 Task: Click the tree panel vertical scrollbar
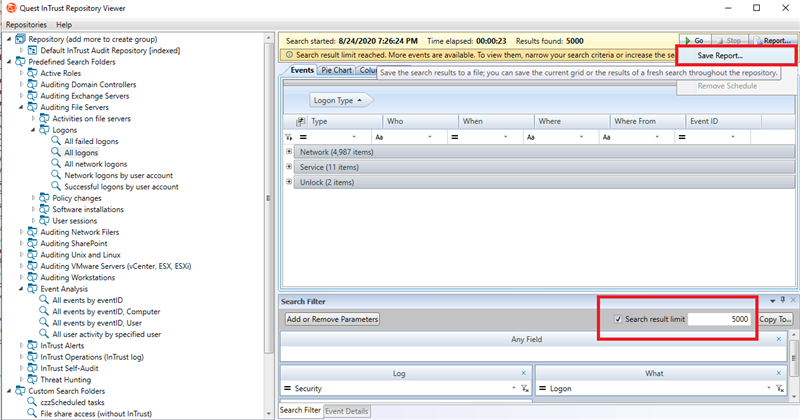[269, 198]
